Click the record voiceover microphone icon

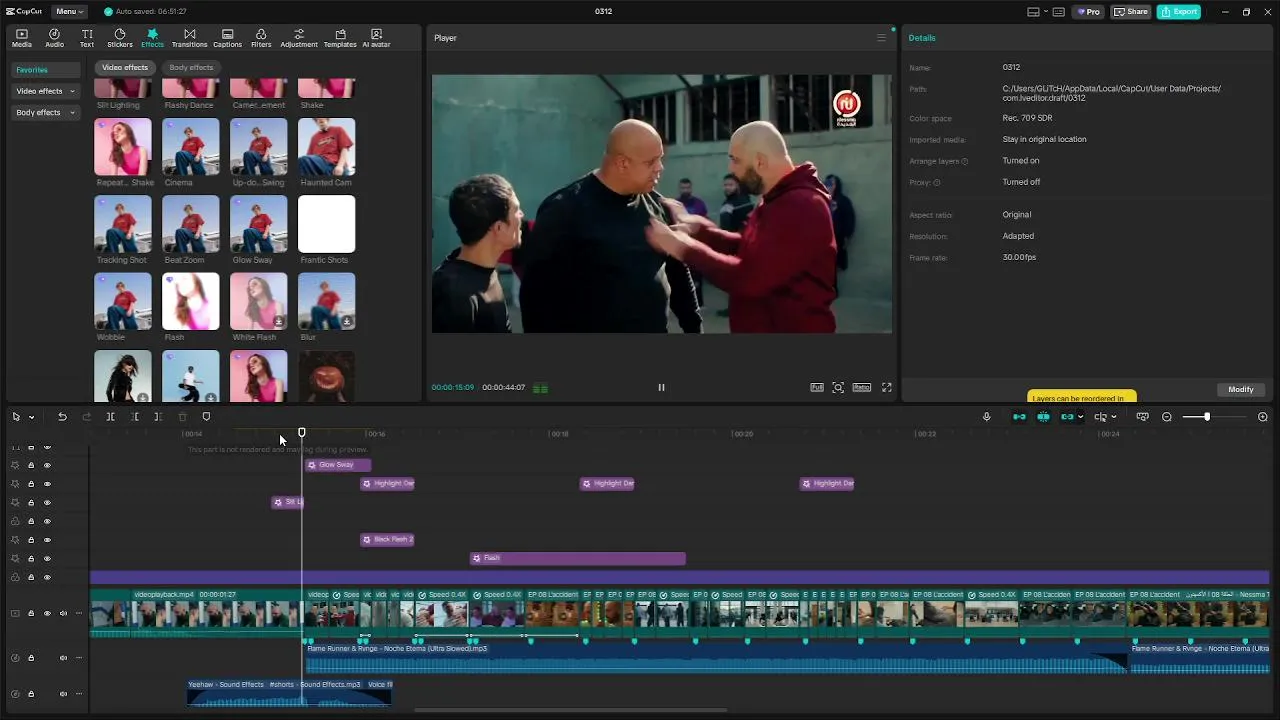pos(986,417)
